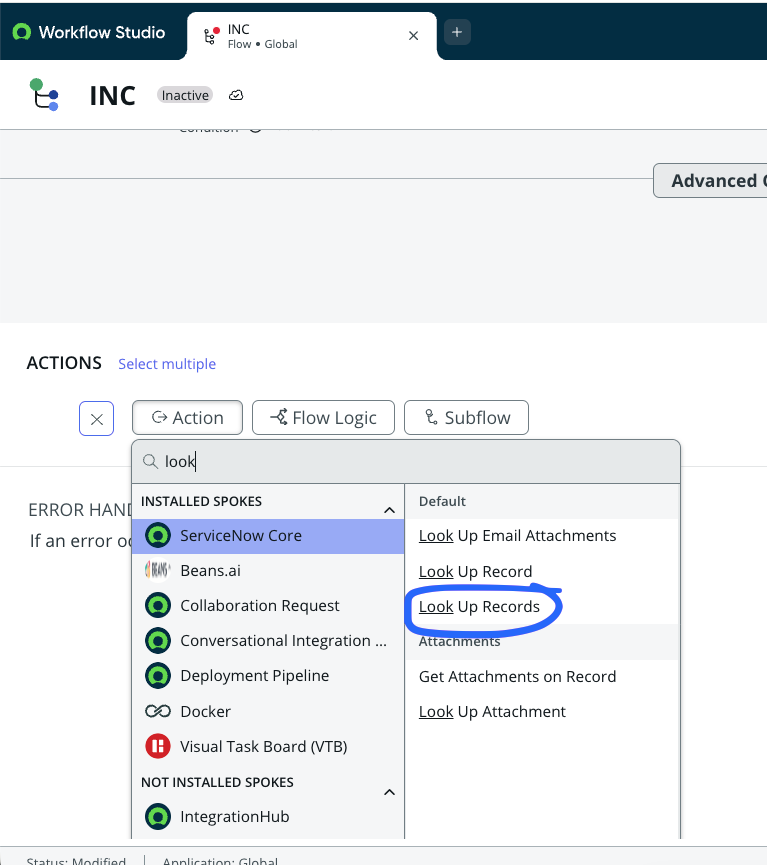Screen dimensions: 767x865
Task: Select ServiceNow Core spoke
Action: [268, 536]
